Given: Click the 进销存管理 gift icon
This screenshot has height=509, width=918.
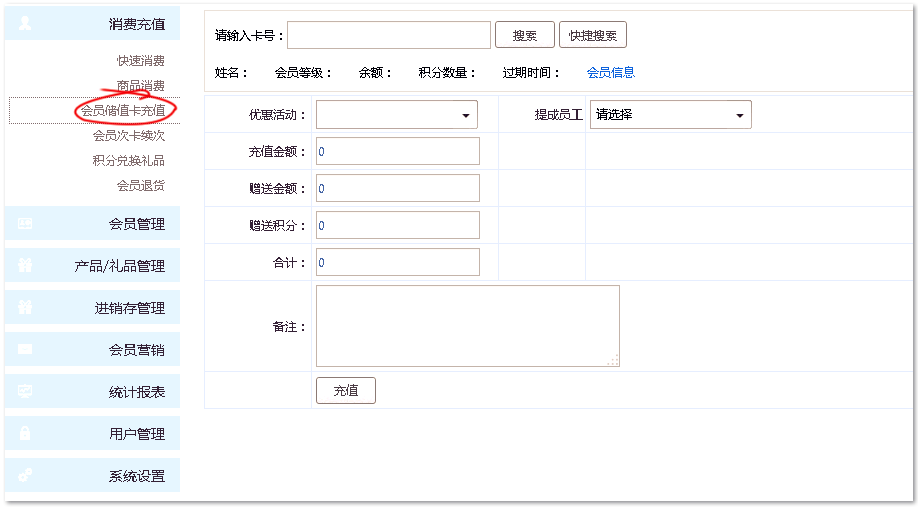Looking at the screenshot, I should click(25, 308).
